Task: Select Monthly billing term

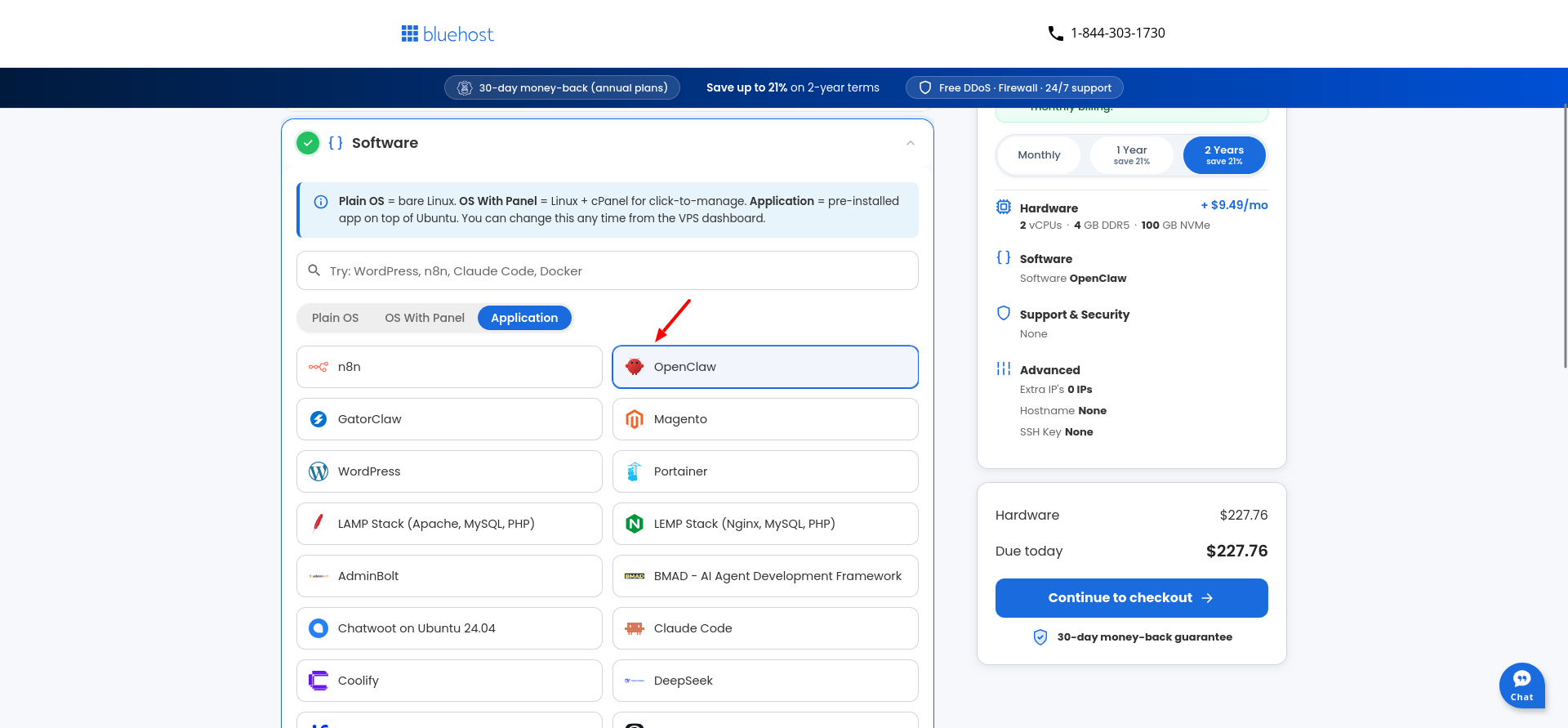Action: tap(1039, 155)
